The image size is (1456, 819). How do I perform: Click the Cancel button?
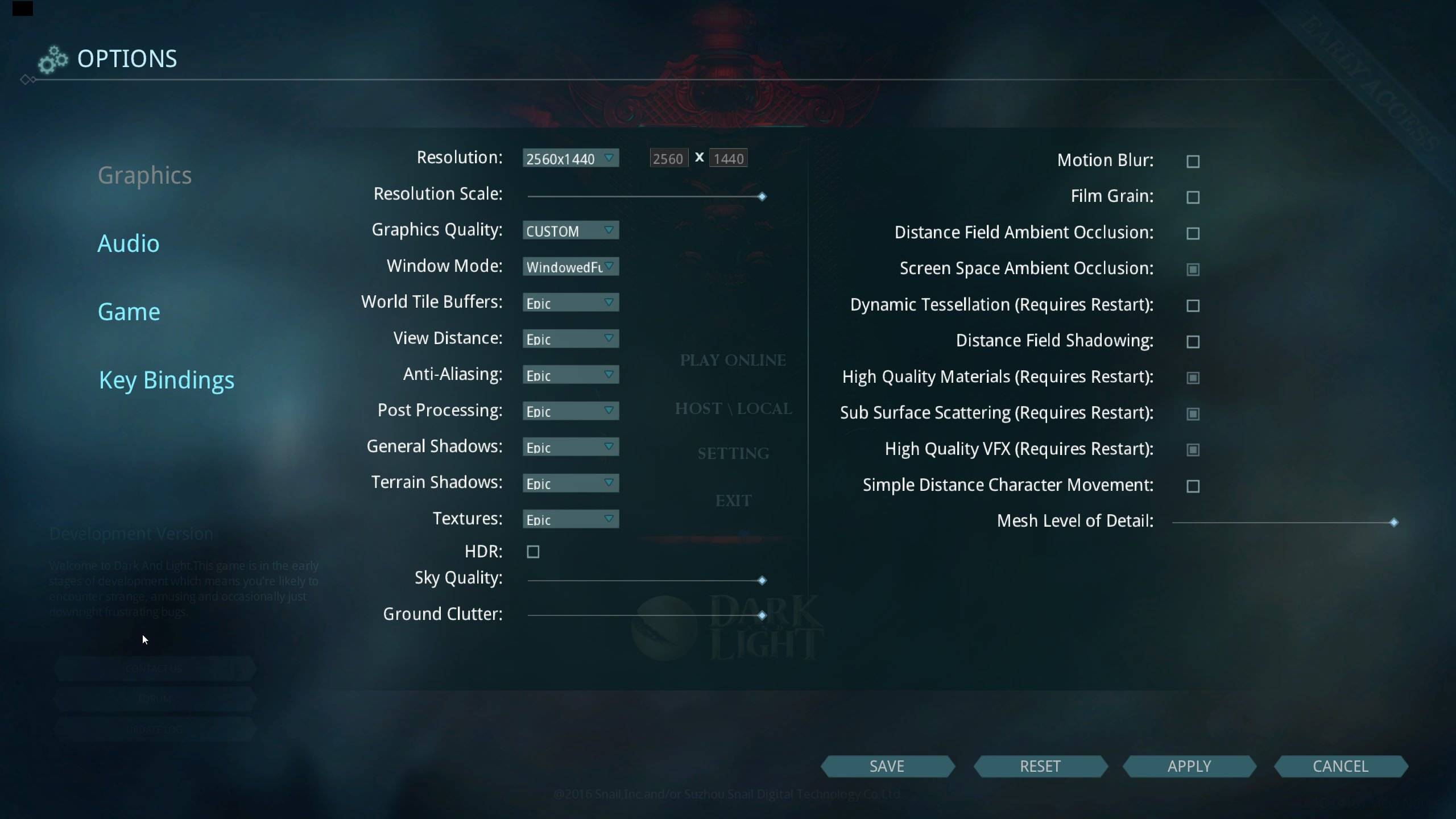(x=1340, y=765)
